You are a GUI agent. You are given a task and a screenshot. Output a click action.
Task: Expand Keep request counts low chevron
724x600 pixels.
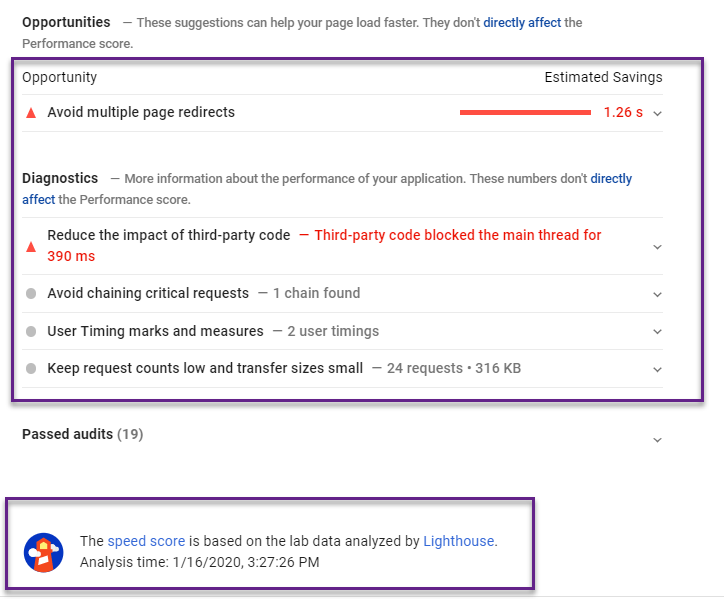pos(657,370)
